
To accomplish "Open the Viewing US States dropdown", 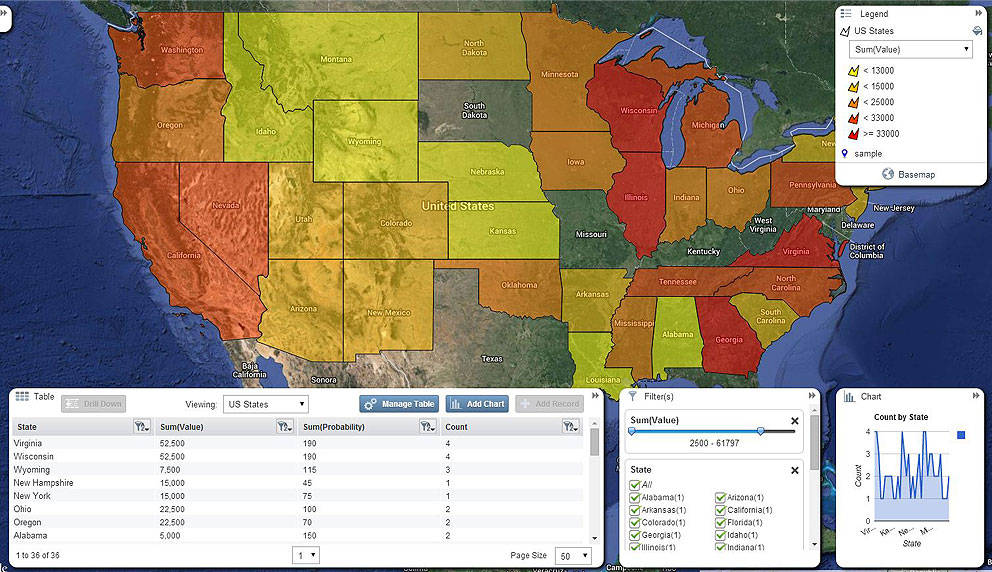I will click(265, 404).
